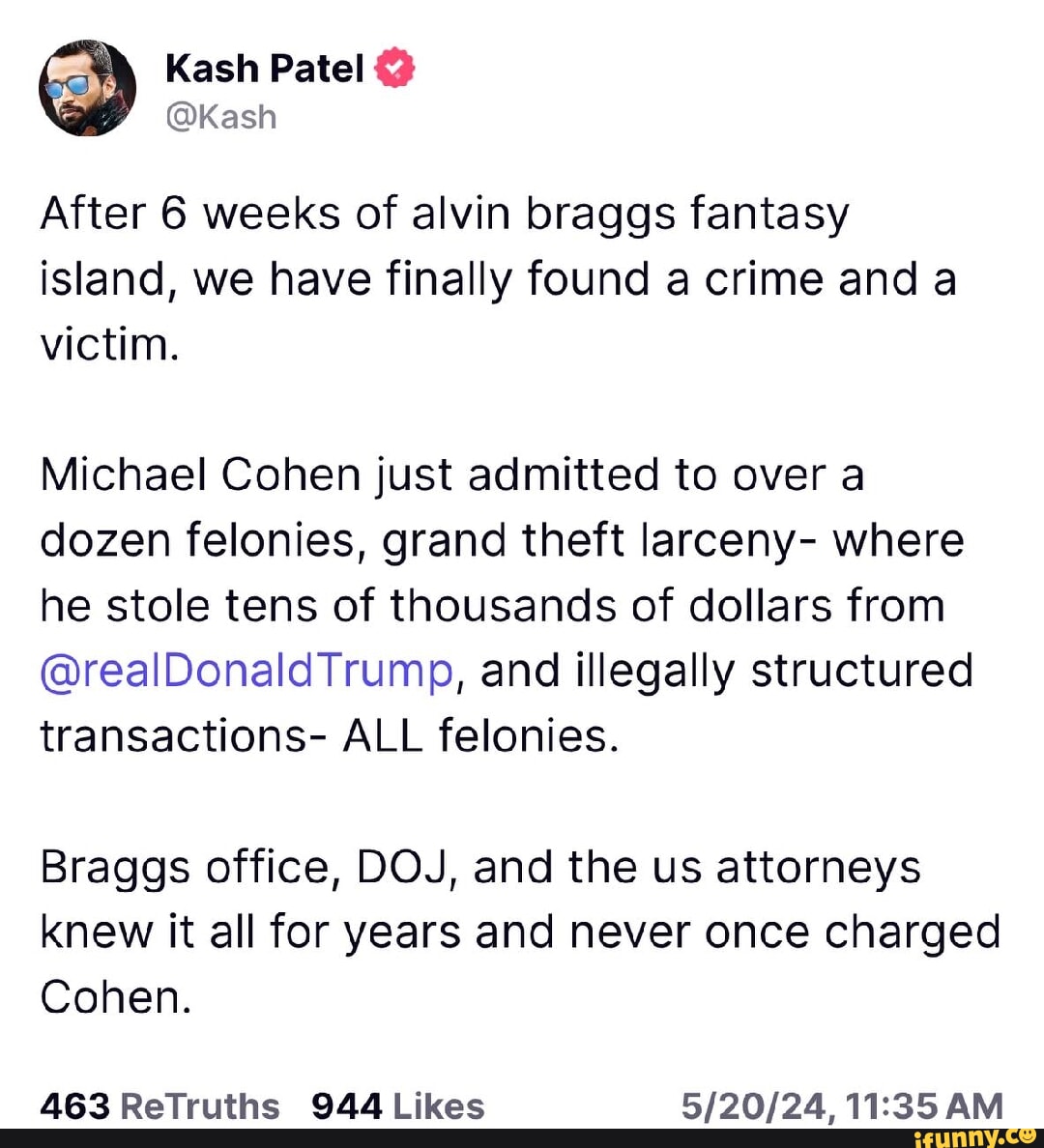Click the Kash Patel profile avatar
1044x1148 pixels.
[x=87, y=88]
